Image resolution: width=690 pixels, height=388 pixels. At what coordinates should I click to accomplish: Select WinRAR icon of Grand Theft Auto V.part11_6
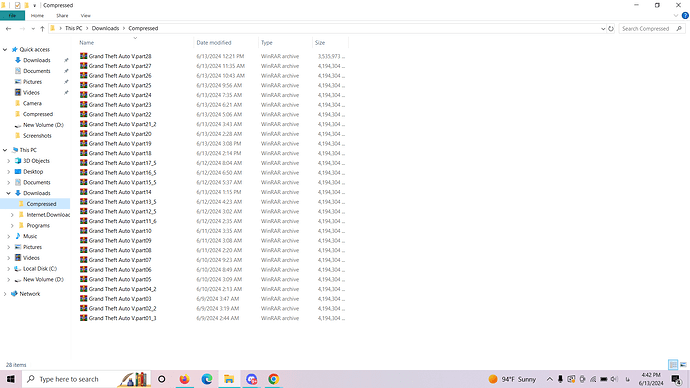coord(84,220)
